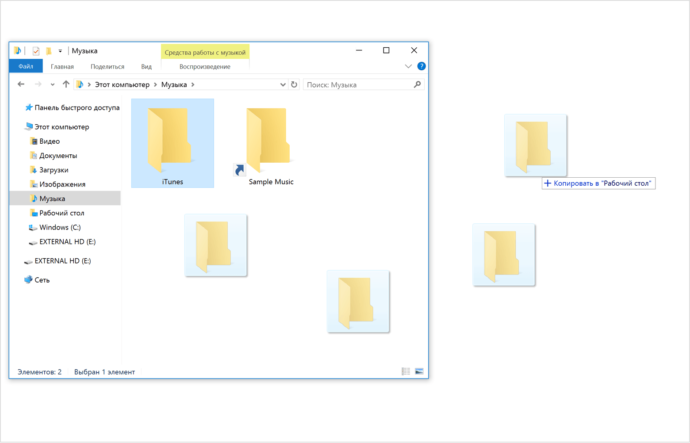Expand the ribbon with chevron arrow

coord(408,66)
